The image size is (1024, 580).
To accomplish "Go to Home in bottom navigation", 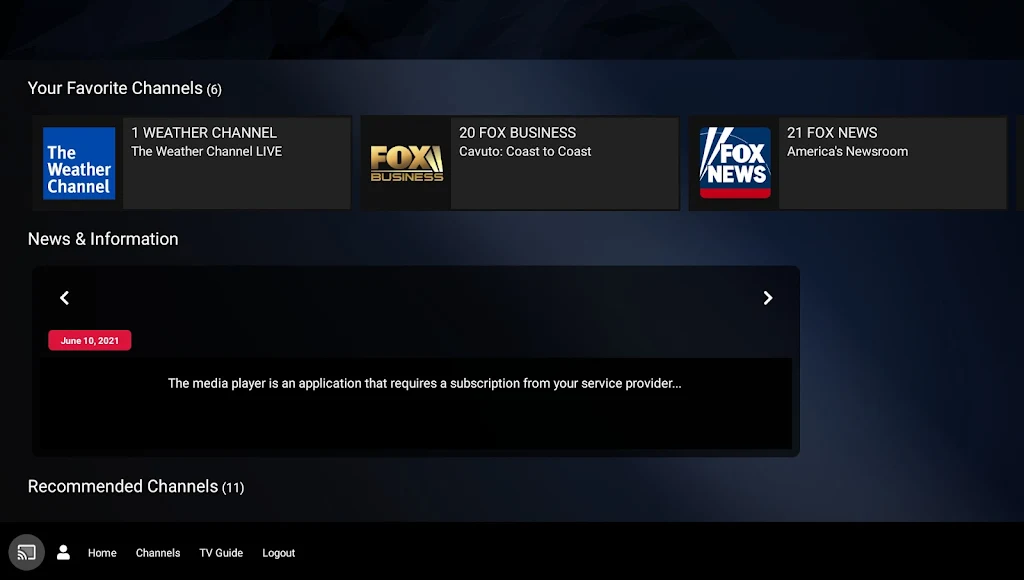I will [x=102, y=553].
